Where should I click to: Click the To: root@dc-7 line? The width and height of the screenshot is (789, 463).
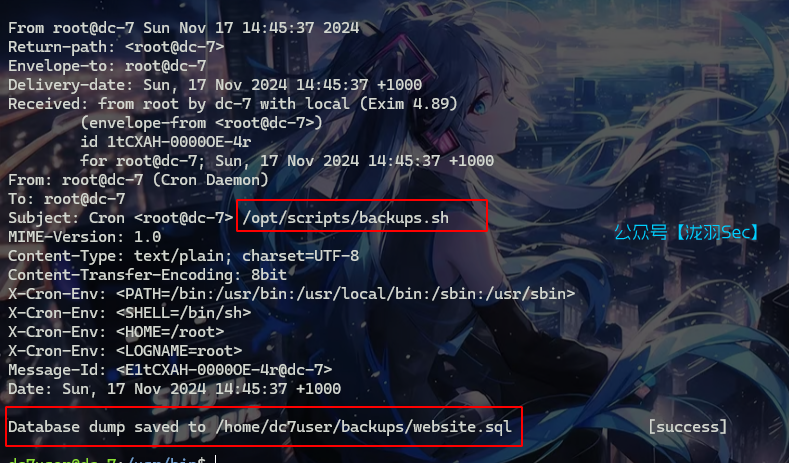(x=66, y=199)
